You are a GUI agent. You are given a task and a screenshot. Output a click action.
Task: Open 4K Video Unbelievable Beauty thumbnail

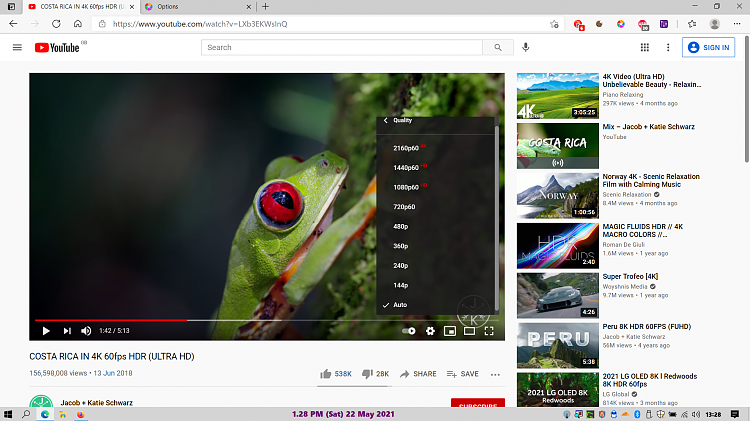(558, 96)
